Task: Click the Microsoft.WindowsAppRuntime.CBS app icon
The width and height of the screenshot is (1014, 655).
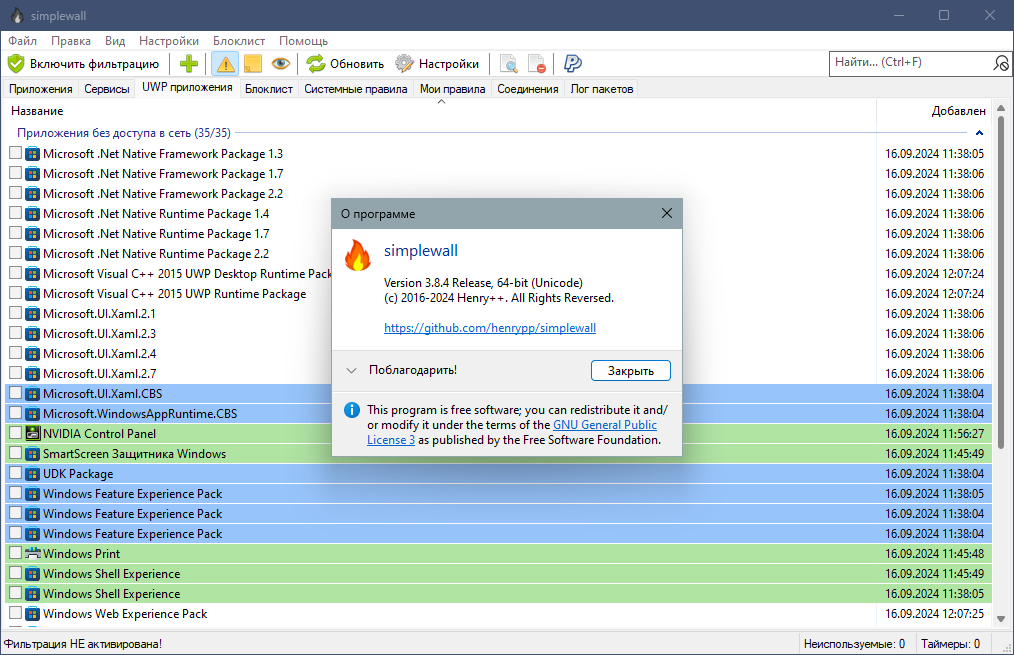Action: click(x=32, y=414)
